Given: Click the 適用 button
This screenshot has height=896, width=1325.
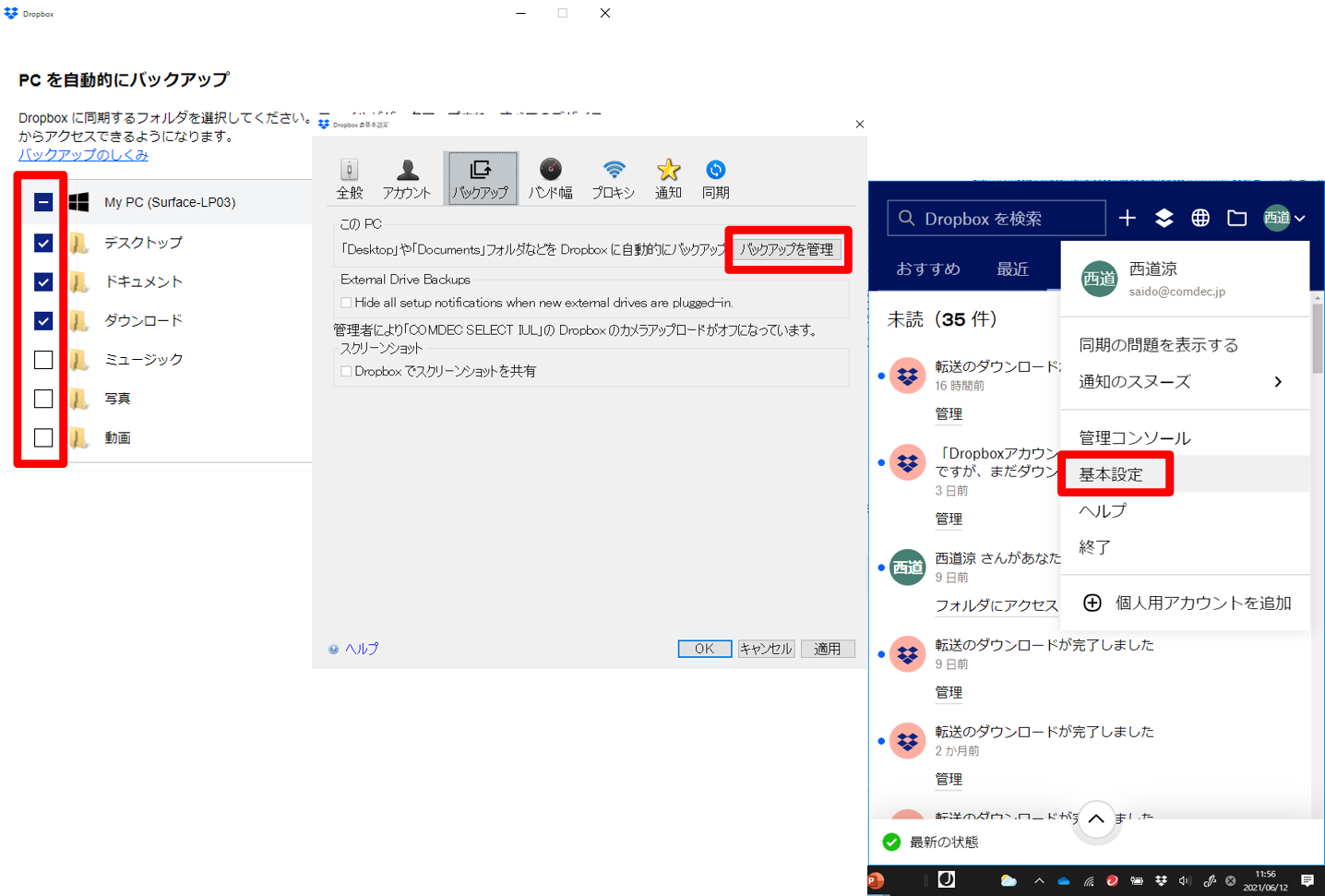Looking at the screenshot, I should click(x=828, y=649).
